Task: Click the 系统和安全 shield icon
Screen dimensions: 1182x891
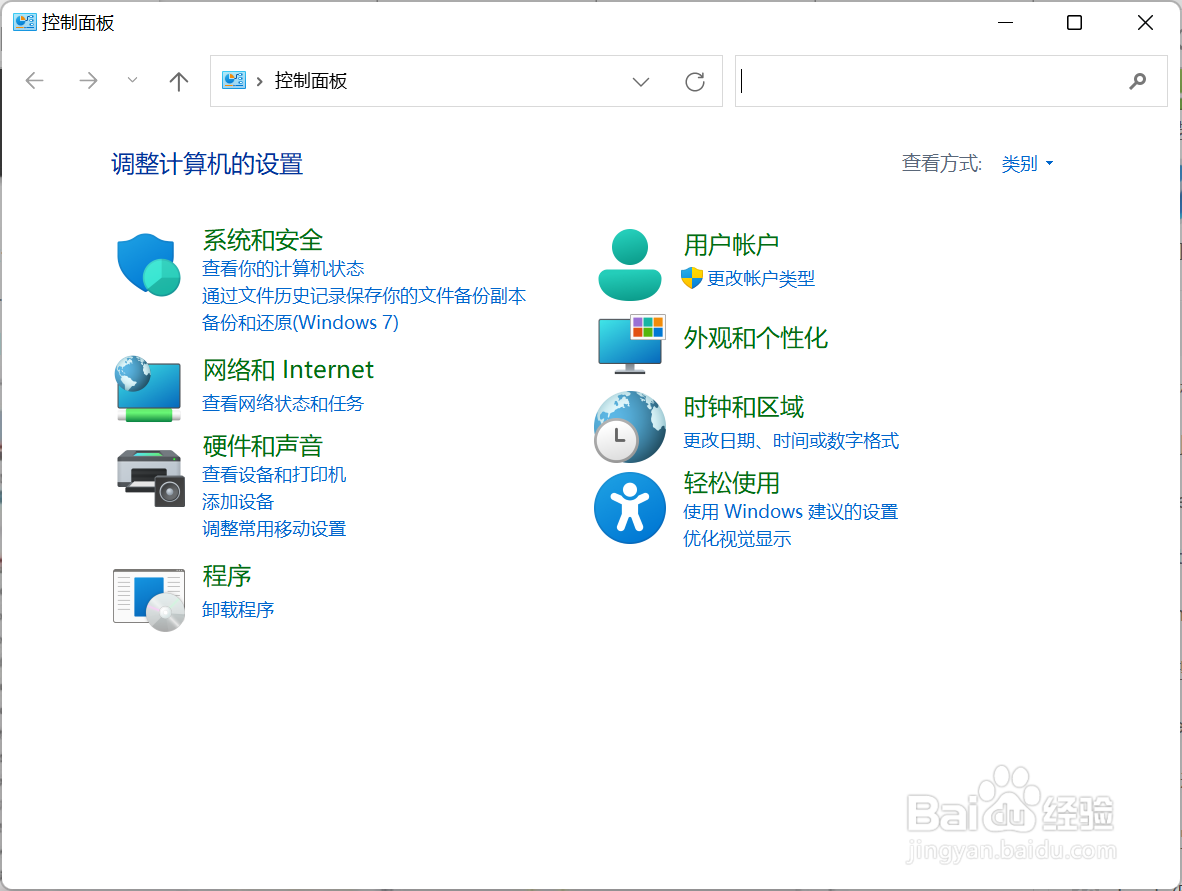Action: (x=148, y=264)
